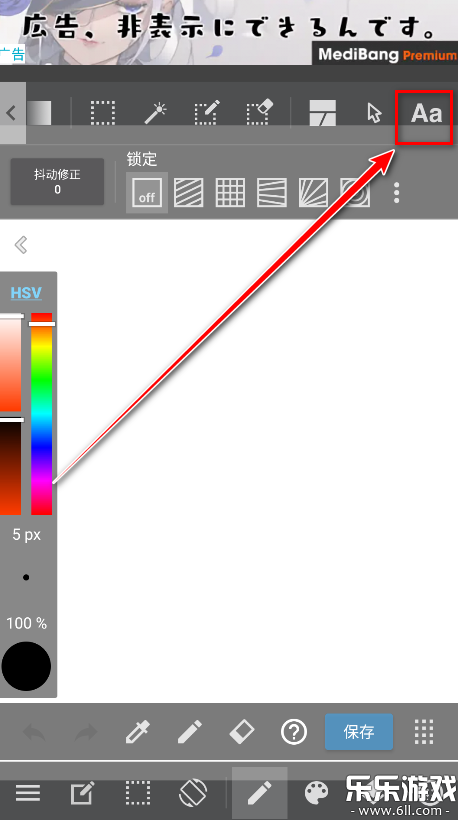Viewport: 458px width, 820px height.
Task: Select the arrow operation tool
Action: tap(374, 113)
